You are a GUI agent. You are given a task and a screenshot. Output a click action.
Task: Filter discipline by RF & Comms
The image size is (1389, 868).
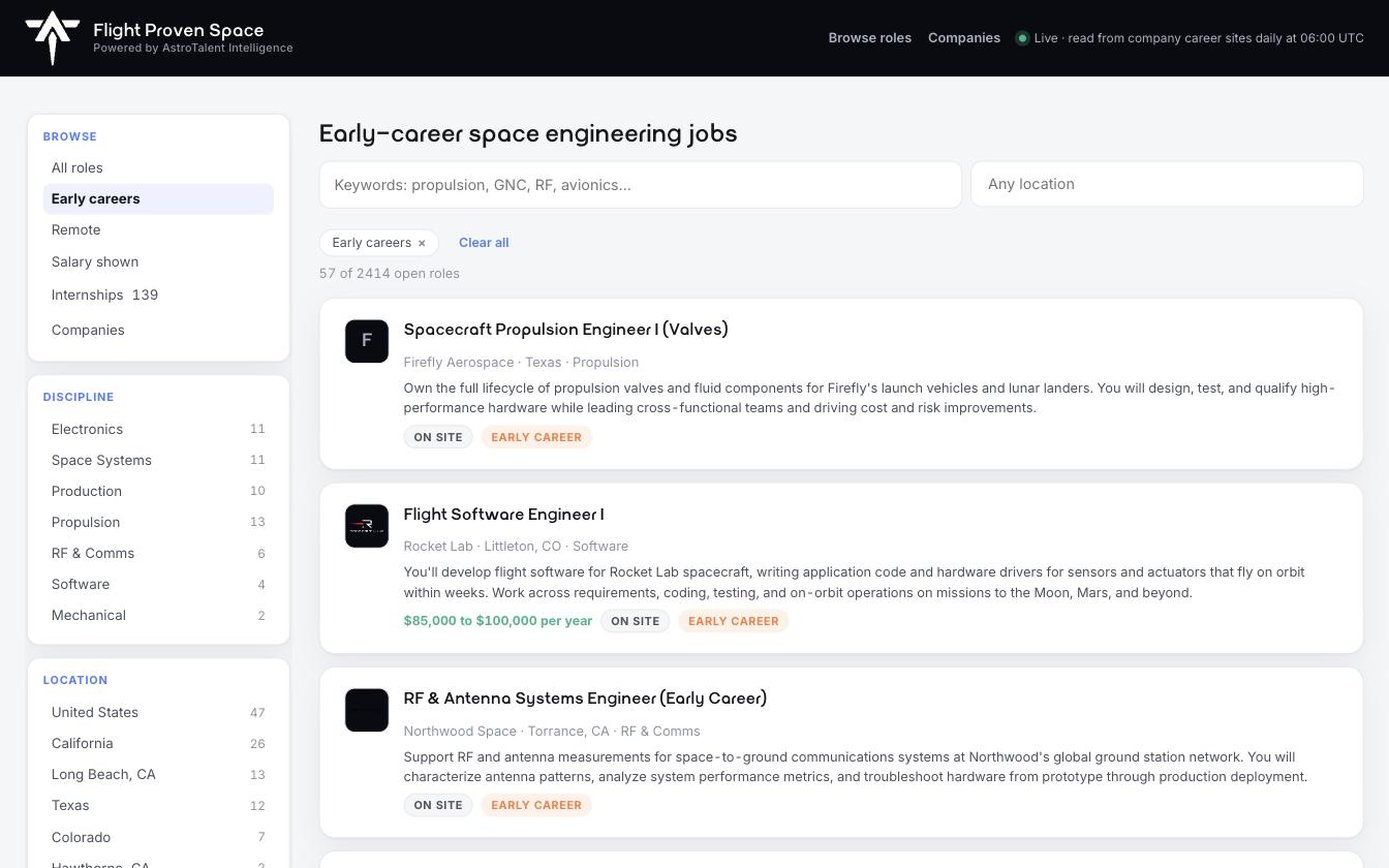(158, 553)
